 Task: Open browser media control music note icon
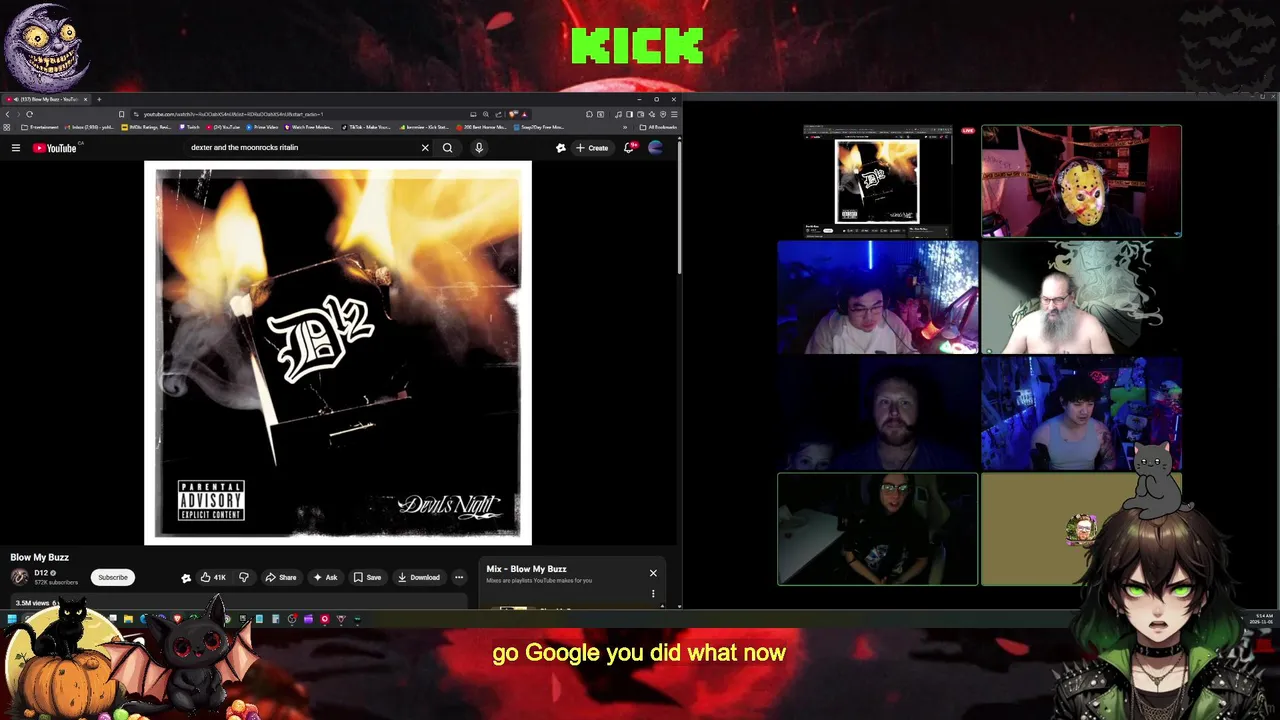pyautogui.click(x=618, y=114)
